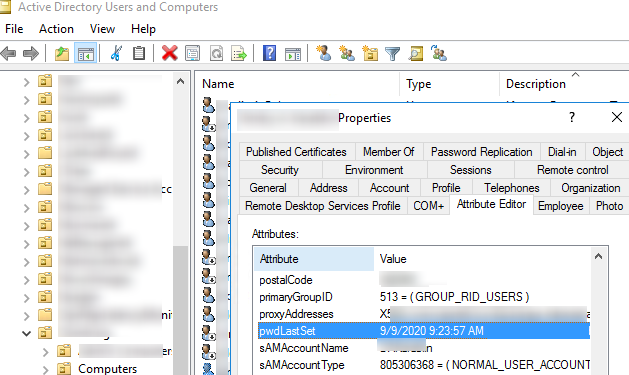Click the Back arrow in the toolbar
Image resolution: width=629 pixels, height=375 pixels.
[8, 53]
